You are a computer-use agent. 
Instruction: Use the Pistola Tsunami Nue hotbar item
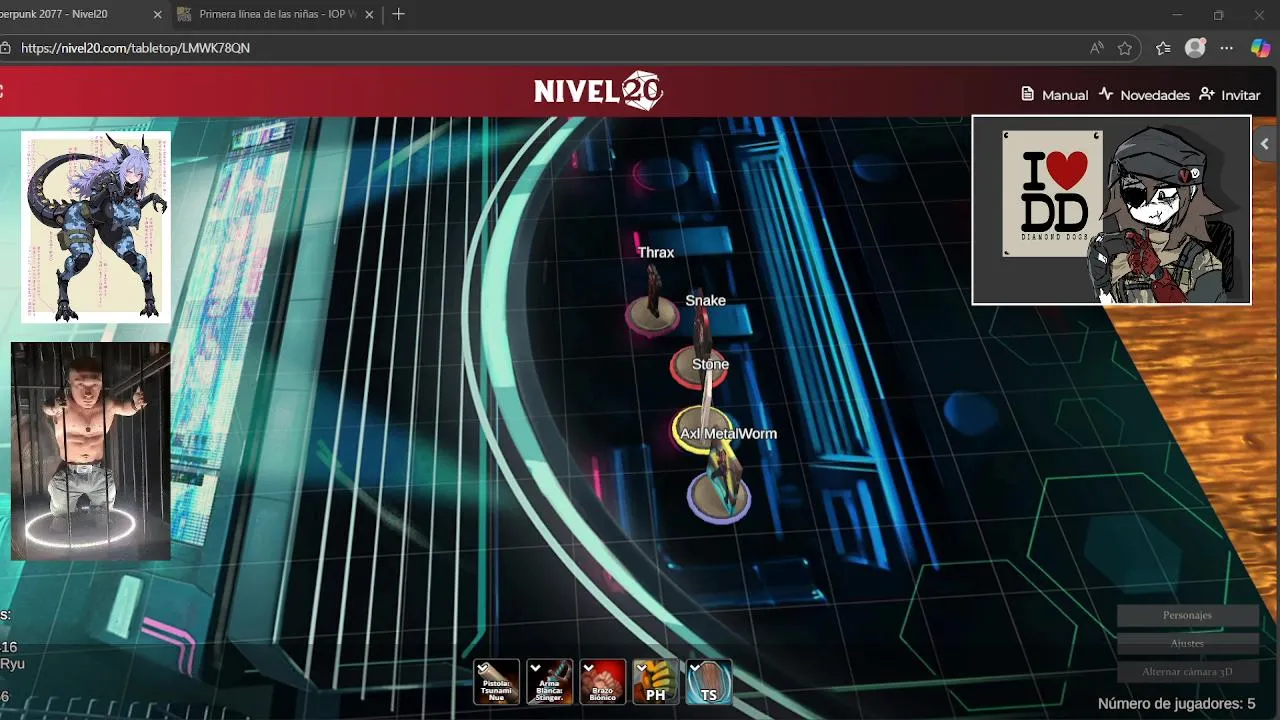[497, 682]
